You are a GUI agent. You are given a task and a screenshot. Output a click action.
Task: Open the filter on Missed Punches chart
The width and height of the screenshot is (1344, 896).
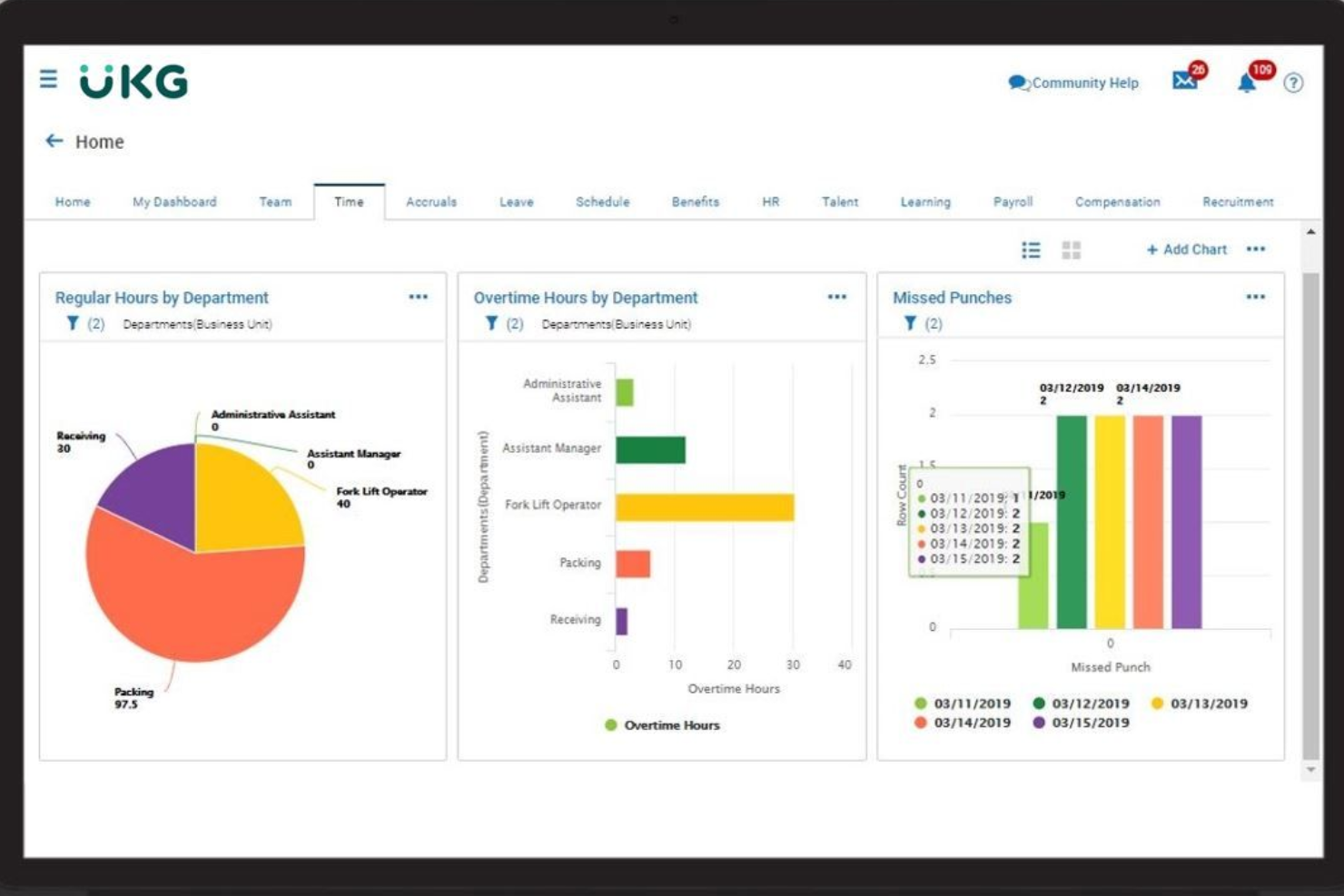[x=909, y=321]
